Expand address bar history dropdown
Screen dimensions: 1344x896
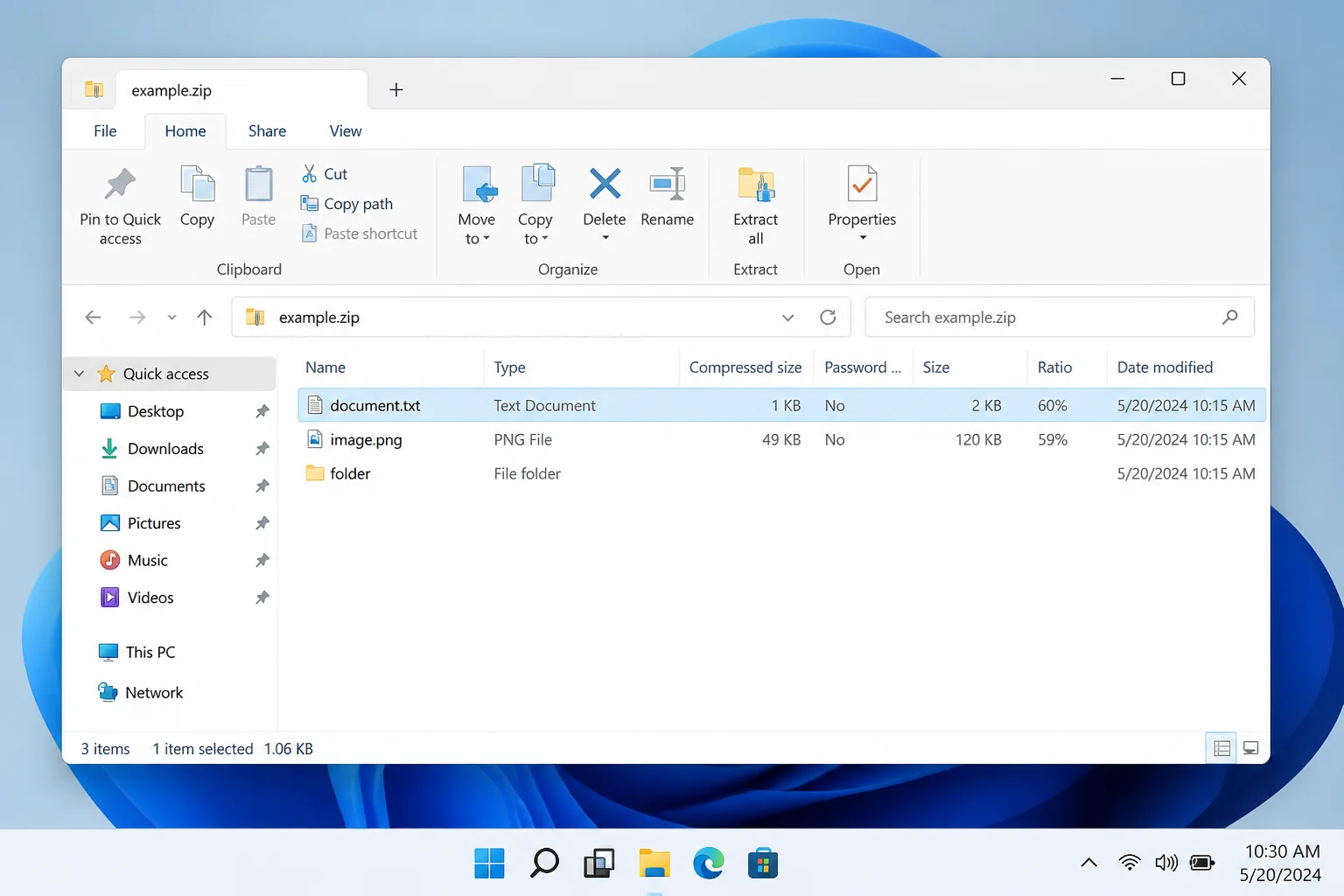(x=788, y=318)
